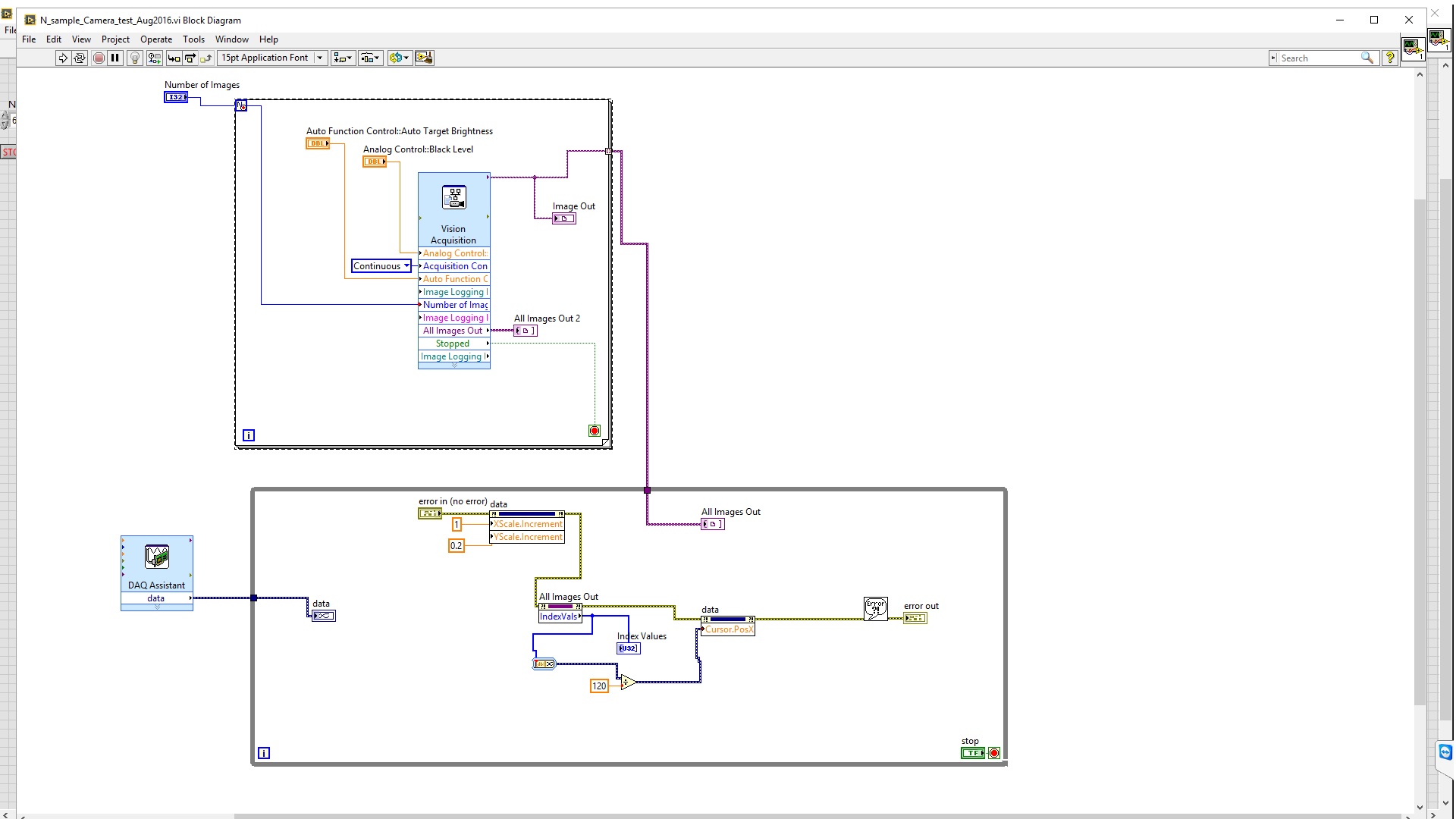The image size is (1456, 819).
Task: Open the Project menu
Action: pyautogui.click(x=115, y=39)
